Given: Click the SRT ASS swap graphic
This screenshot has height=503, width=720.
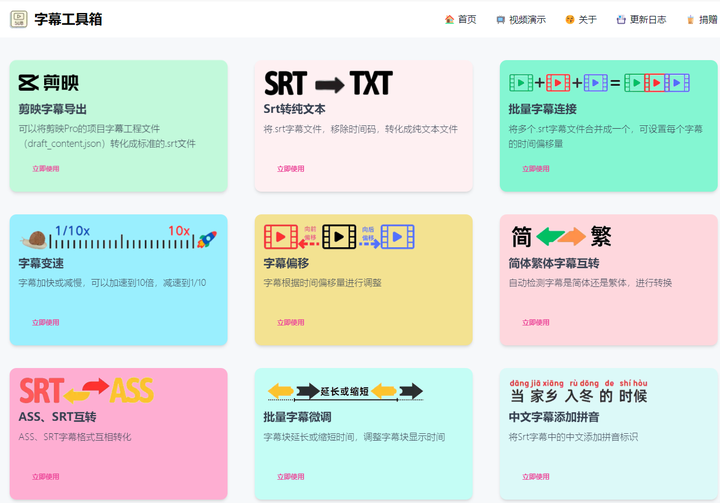Looking at the screenshot, I should [86, 390].
